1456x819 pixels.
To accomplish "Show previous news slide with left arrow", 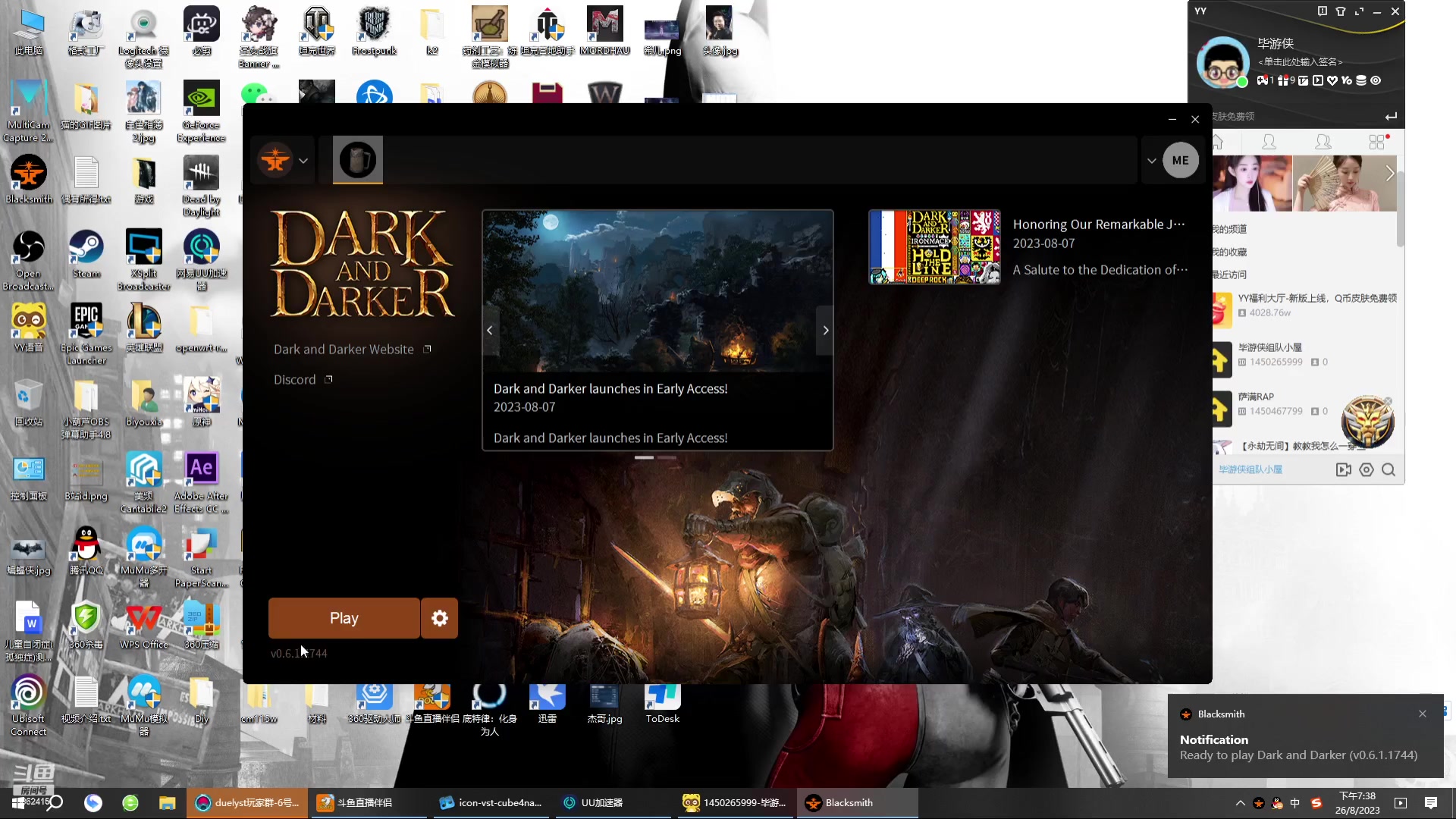I will pyautogui.click(x=490, y=331).
